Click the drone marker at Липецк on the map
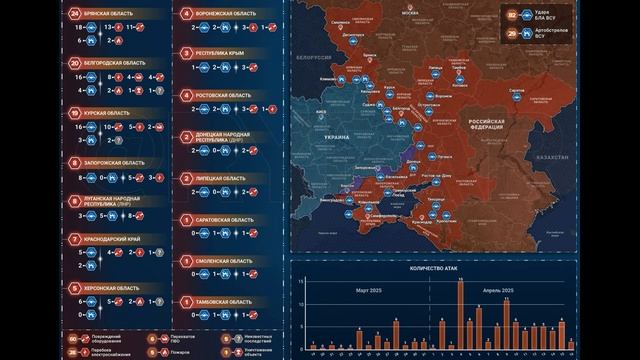The width and height of the screenshot is (640, 360). point(436,74)
